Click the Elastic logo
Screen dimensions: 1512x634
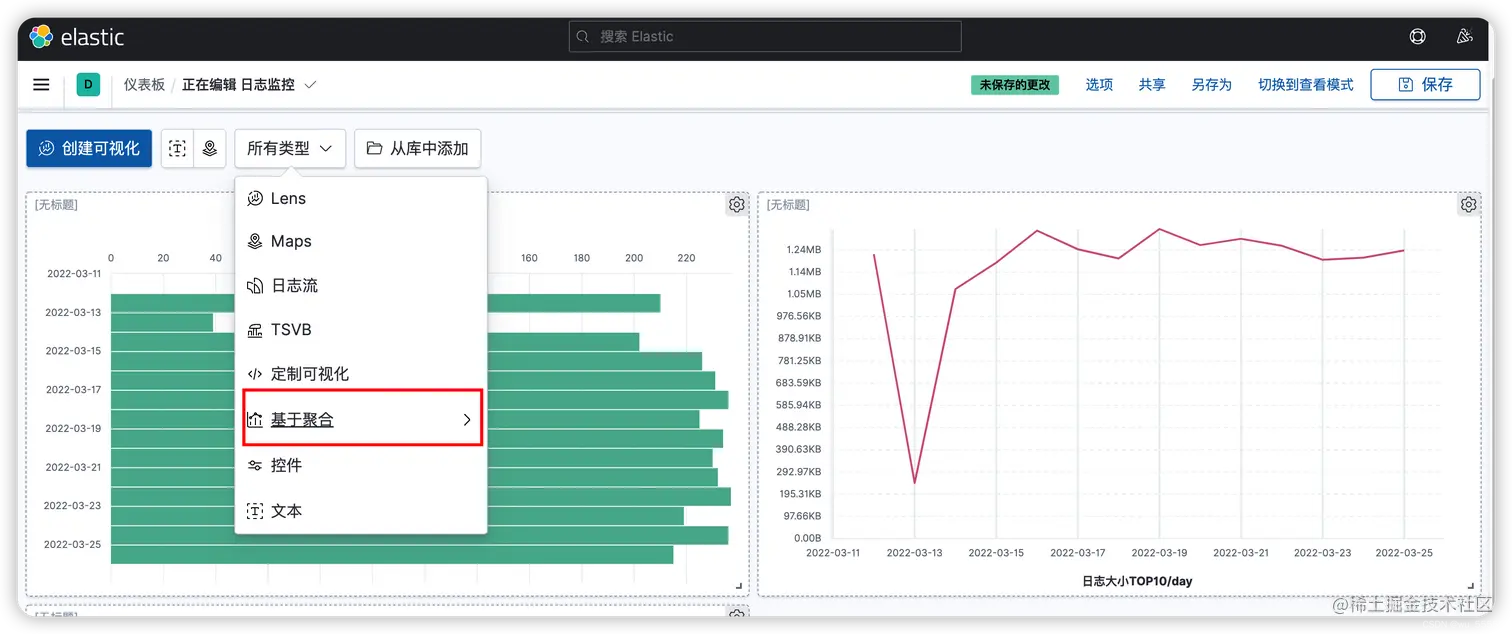tap(76, 37)
